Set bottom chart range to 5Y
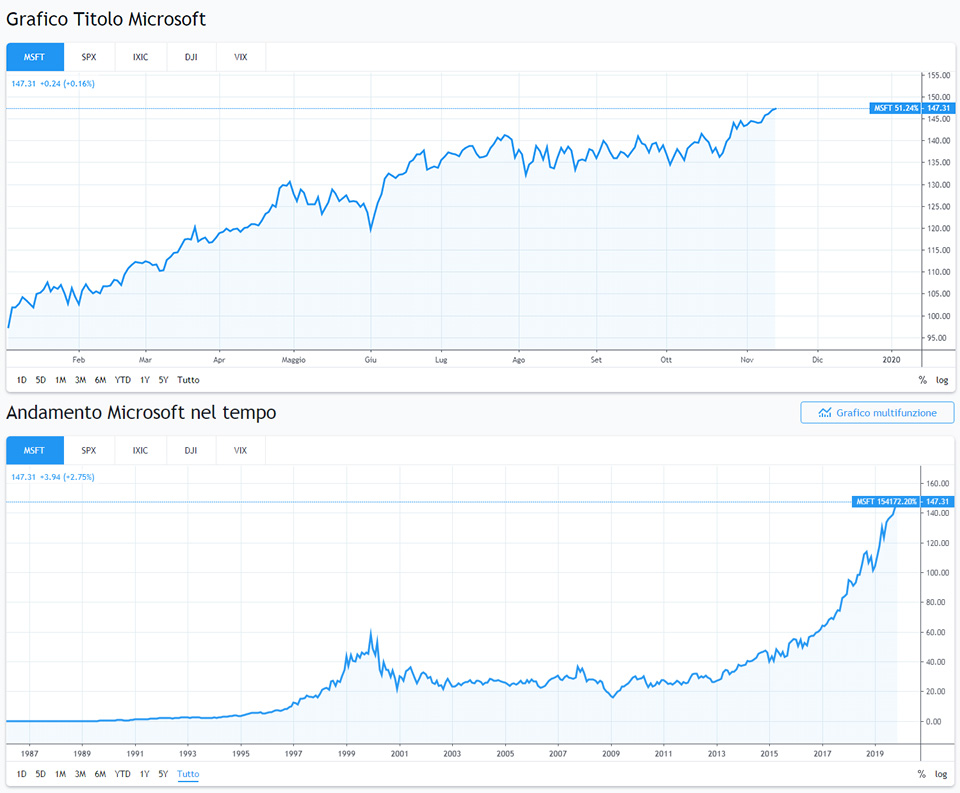960x793 pixels. click(x=163, y=774)
